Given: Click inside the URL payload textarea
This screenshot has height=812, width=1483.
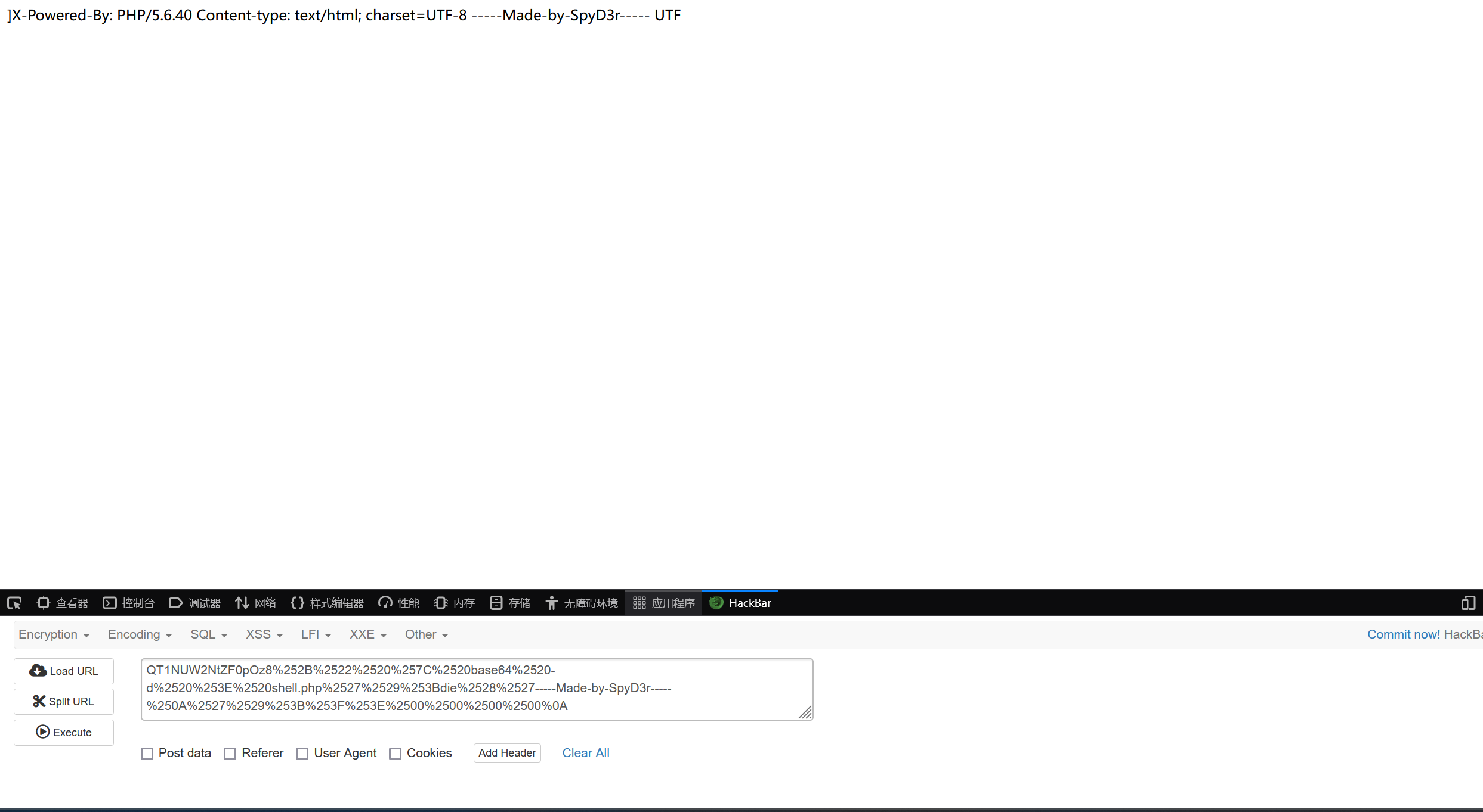Looking at the screenshot, I should coord(476,689).
